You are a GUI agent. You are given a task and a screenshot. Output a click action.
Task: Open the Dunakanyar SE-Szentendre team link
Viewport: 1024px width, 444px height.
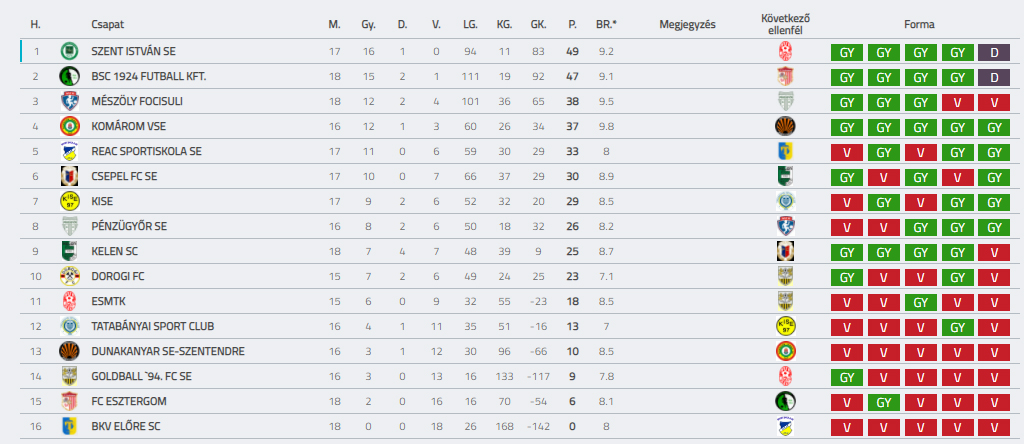tap(167, 351)
